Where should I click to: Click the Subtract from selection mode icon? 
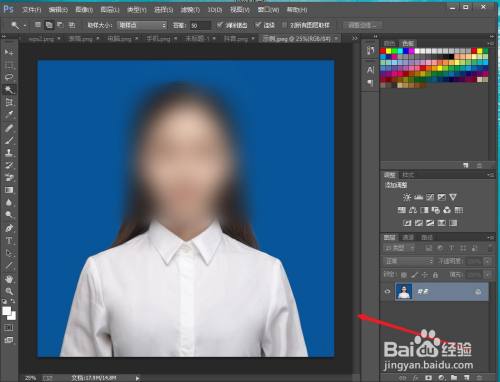[60, 25]
